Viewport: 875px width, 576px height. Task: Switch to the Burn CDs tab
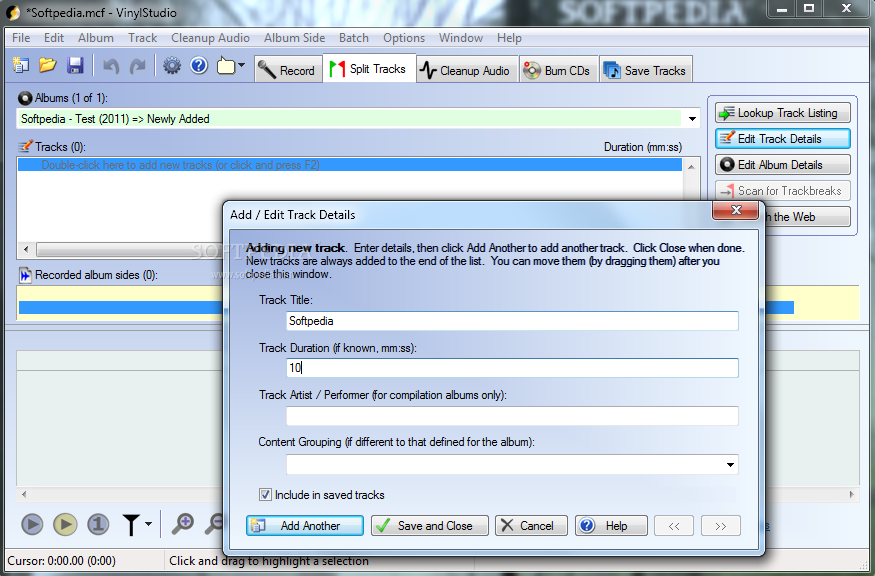[559, 70]
